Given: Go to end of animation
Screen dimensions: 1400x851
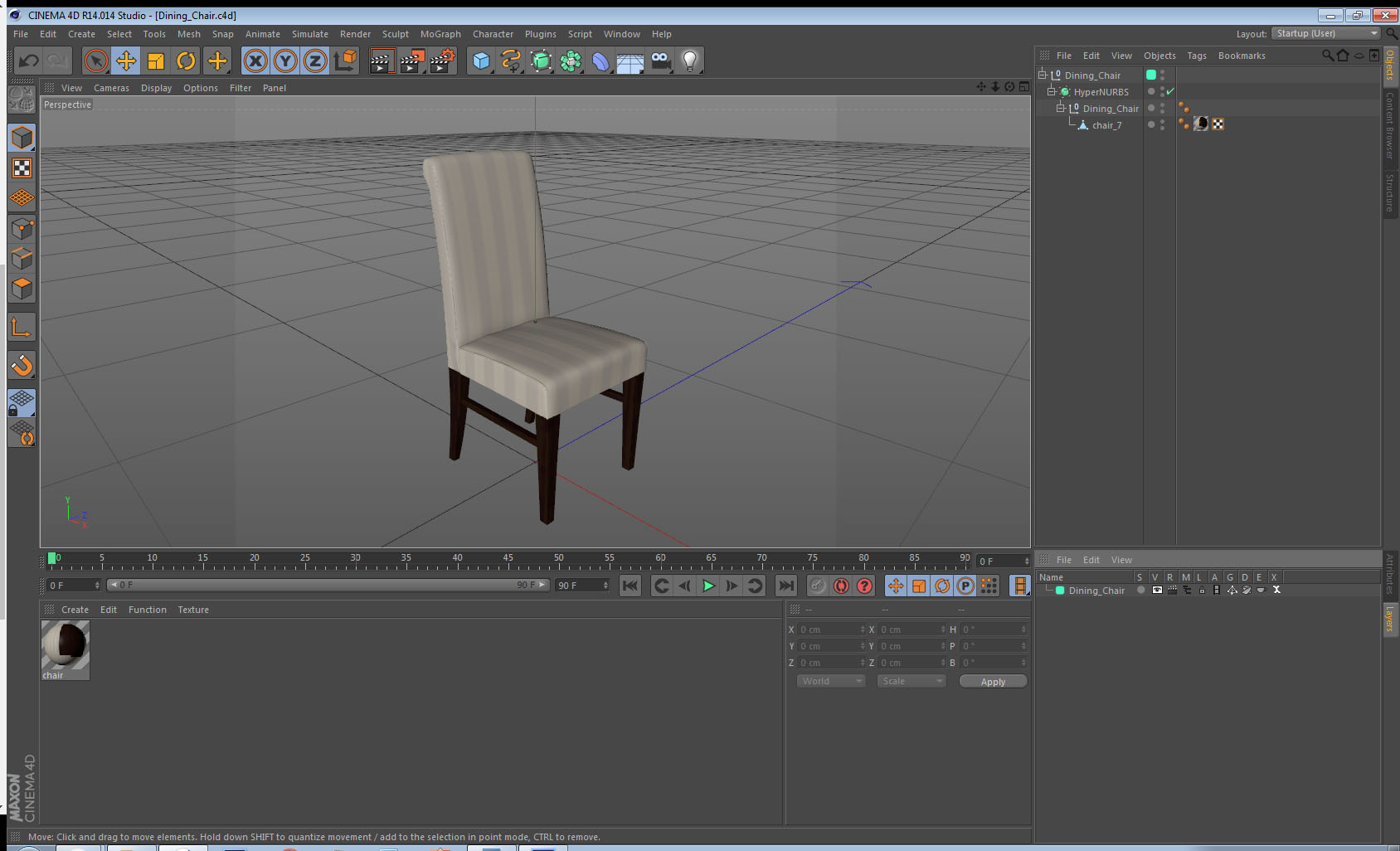Looking at the screenshot, I should click(785, 586).
